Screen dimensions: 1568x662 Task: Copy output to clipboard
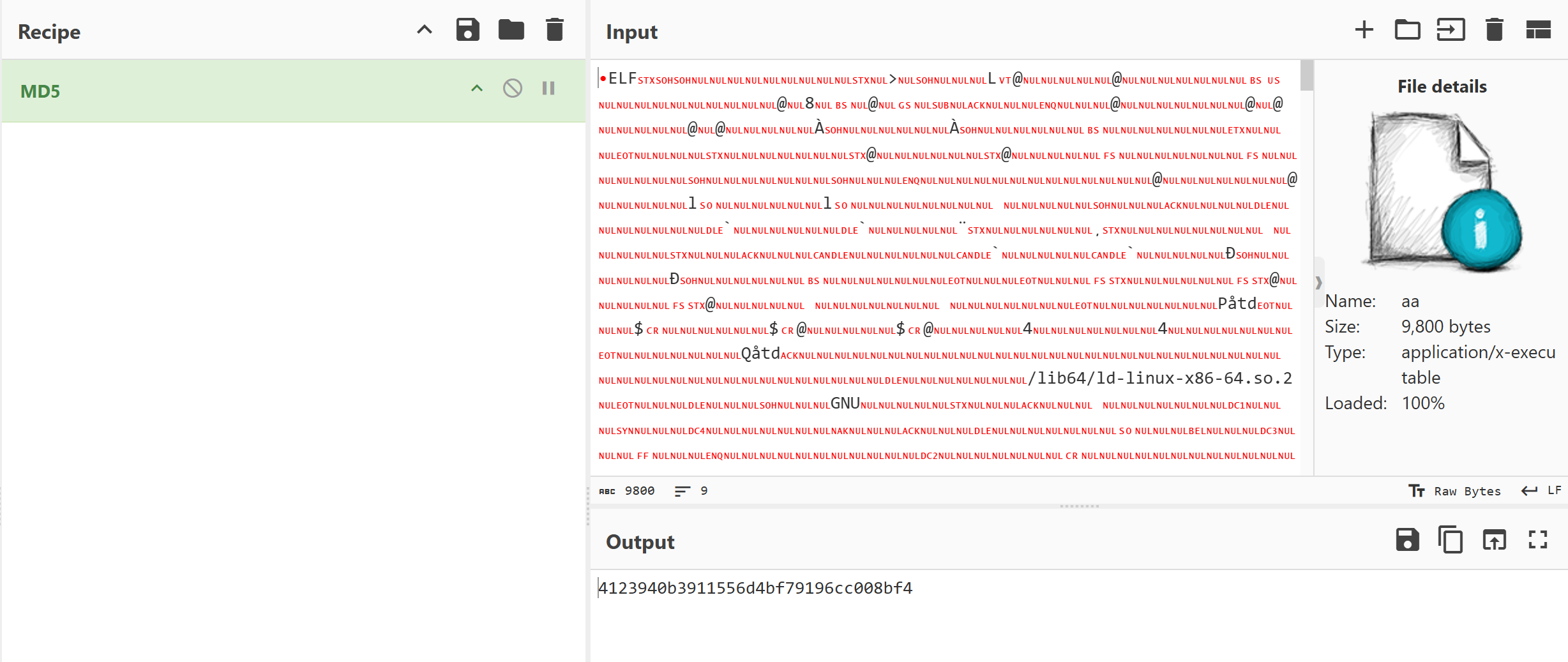(x=1451, y=540)
